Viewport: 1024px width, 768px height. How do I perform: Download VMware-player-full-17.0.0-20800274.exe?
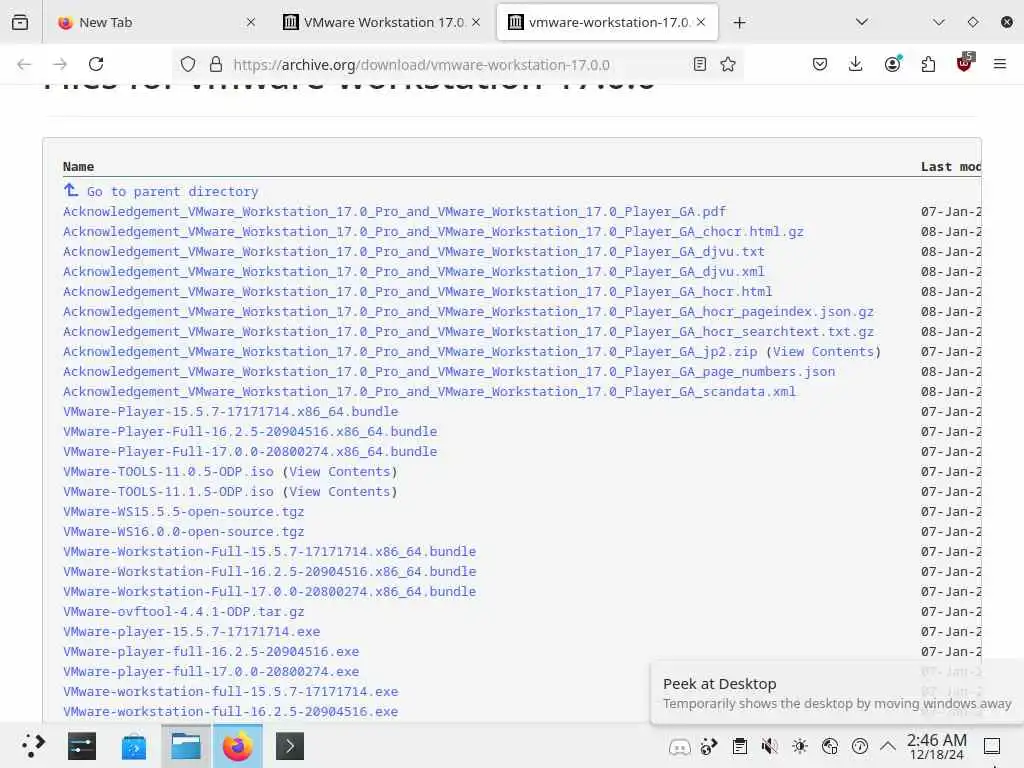pos(211,671)
